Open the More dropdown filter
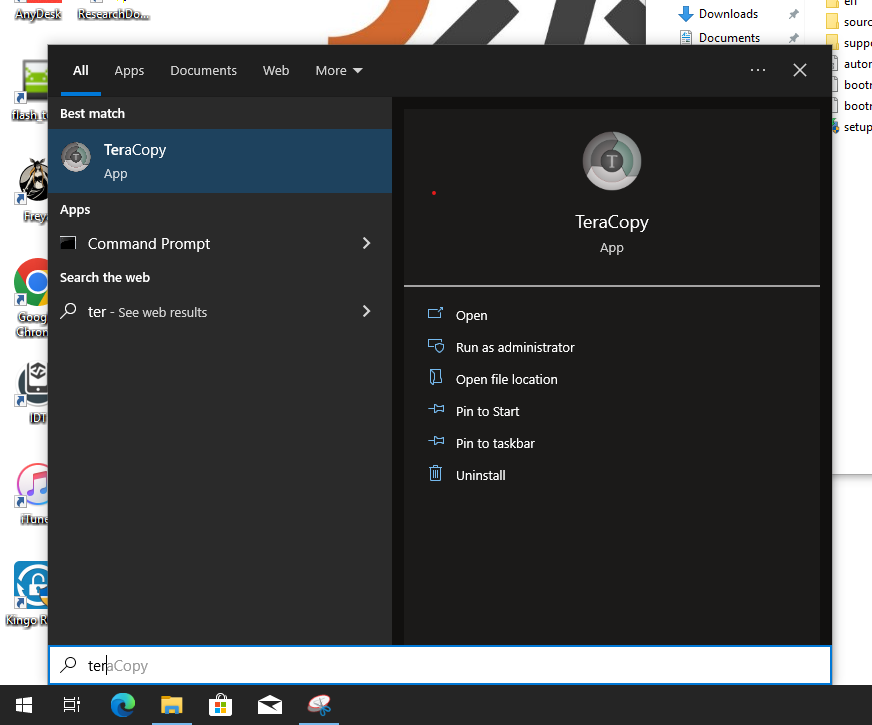The width and height of the screenshot is (872, 725). [339, 71]
